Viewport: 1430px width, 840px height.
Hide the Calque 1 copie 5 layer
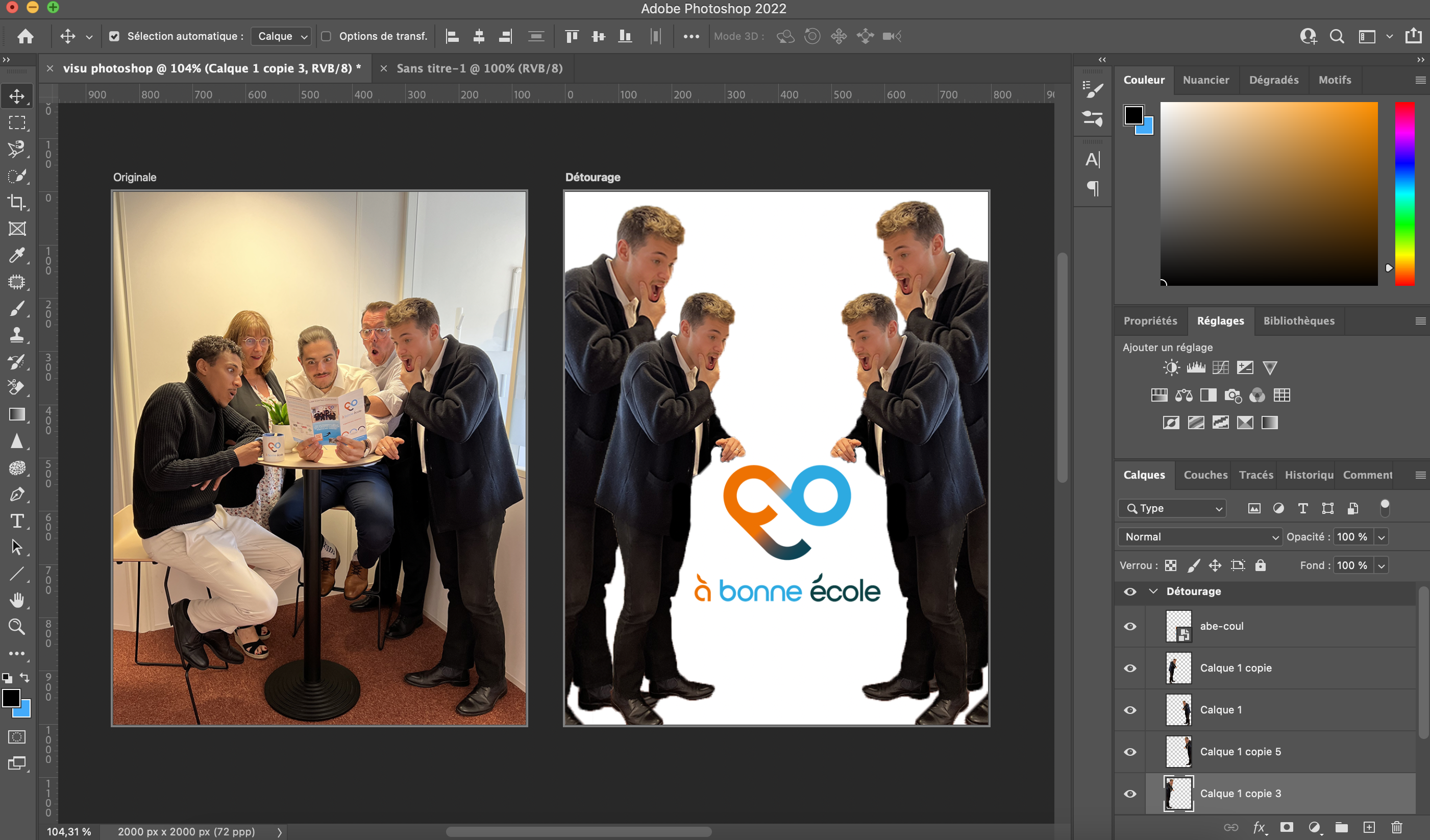tap(1130, 752)
